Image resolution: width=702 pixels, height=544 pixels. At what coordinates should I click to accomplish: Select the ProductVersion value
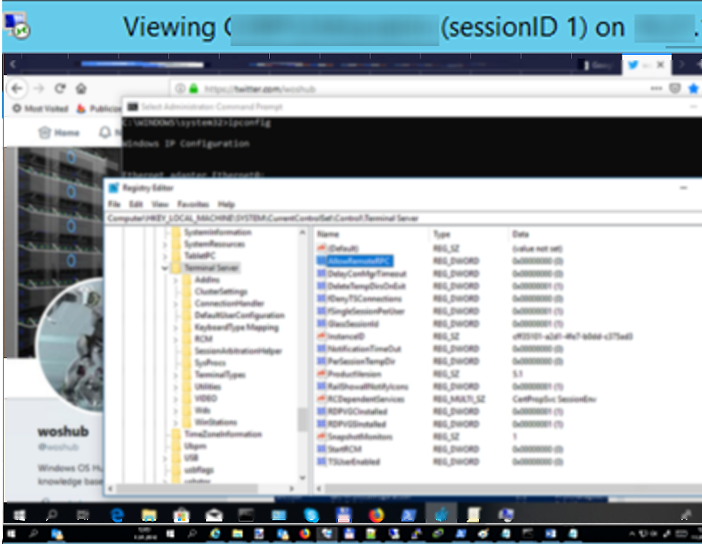coord(354,374)
